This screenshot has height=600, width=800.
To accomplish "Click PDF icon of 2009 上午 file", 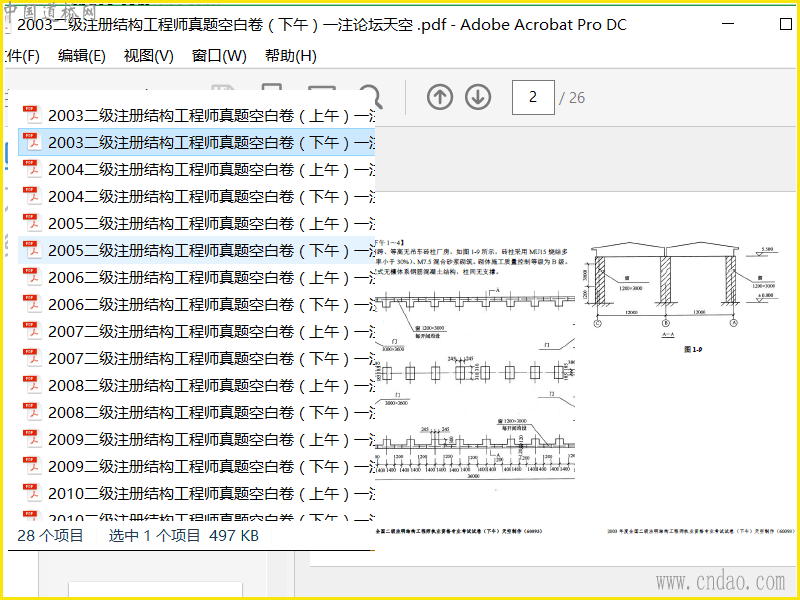I will pyautogui.click(x=32, y=440).
